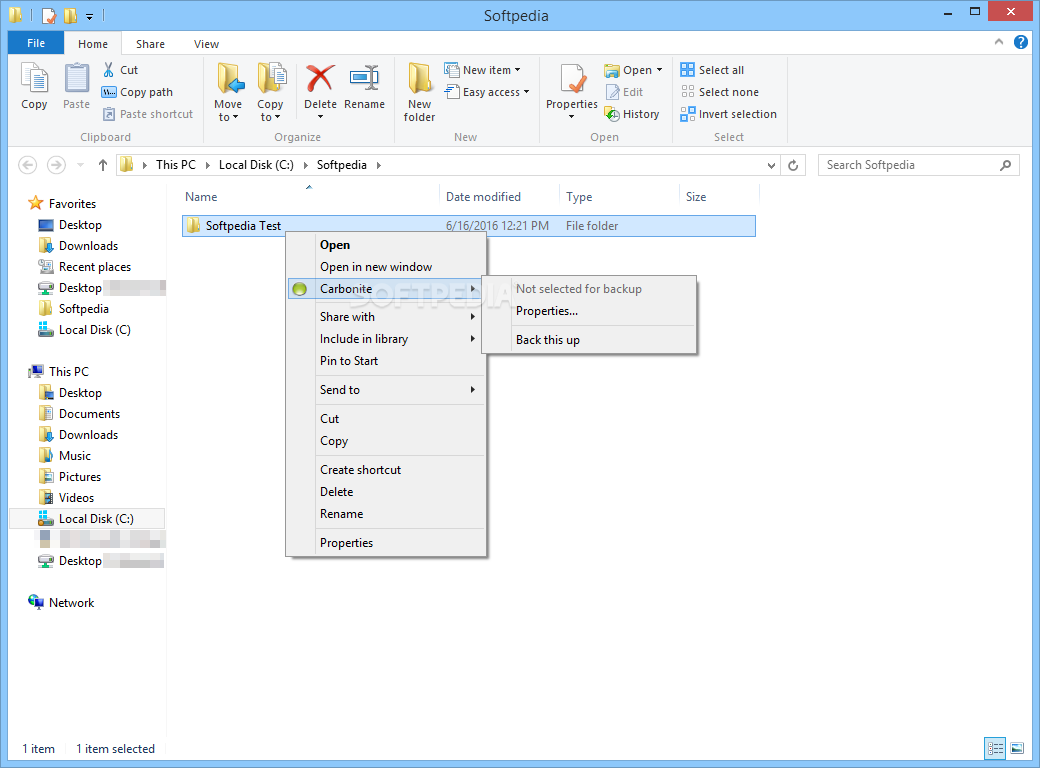Click Select none in the ribbon
Viewport: 1040px width, 768px height.
click(720, 92)
